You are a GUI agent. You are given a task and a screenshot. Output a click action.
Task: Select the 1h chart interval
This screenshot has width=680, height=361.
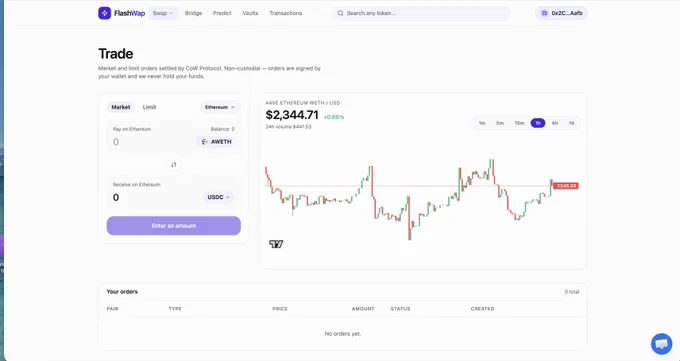(538, 123)
